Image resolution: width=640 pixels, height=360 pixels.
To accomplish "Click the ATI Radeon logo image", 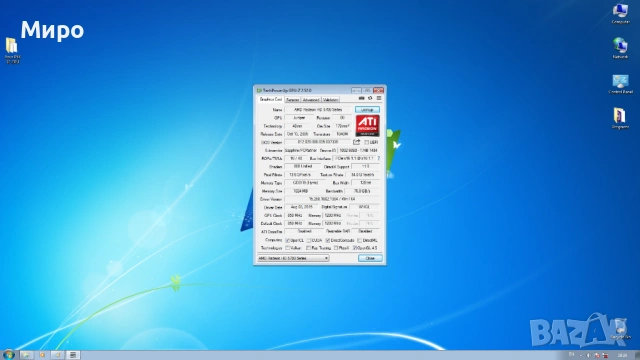I will [x=368, y=126].
